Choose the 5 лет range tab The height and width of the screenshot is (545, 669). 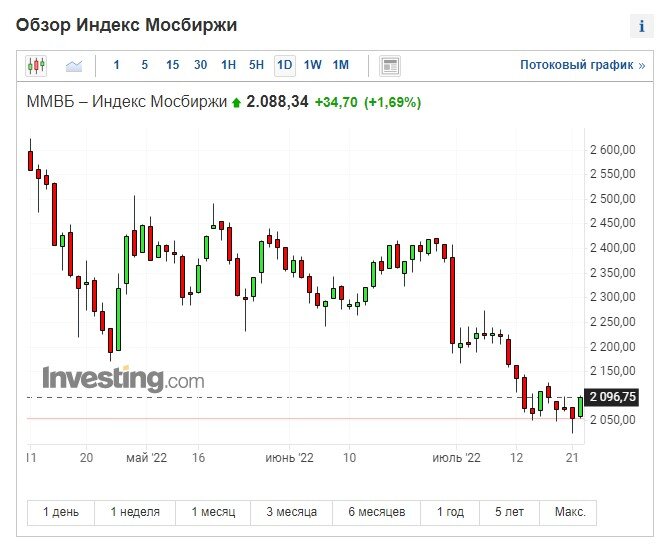coord(510,512)
